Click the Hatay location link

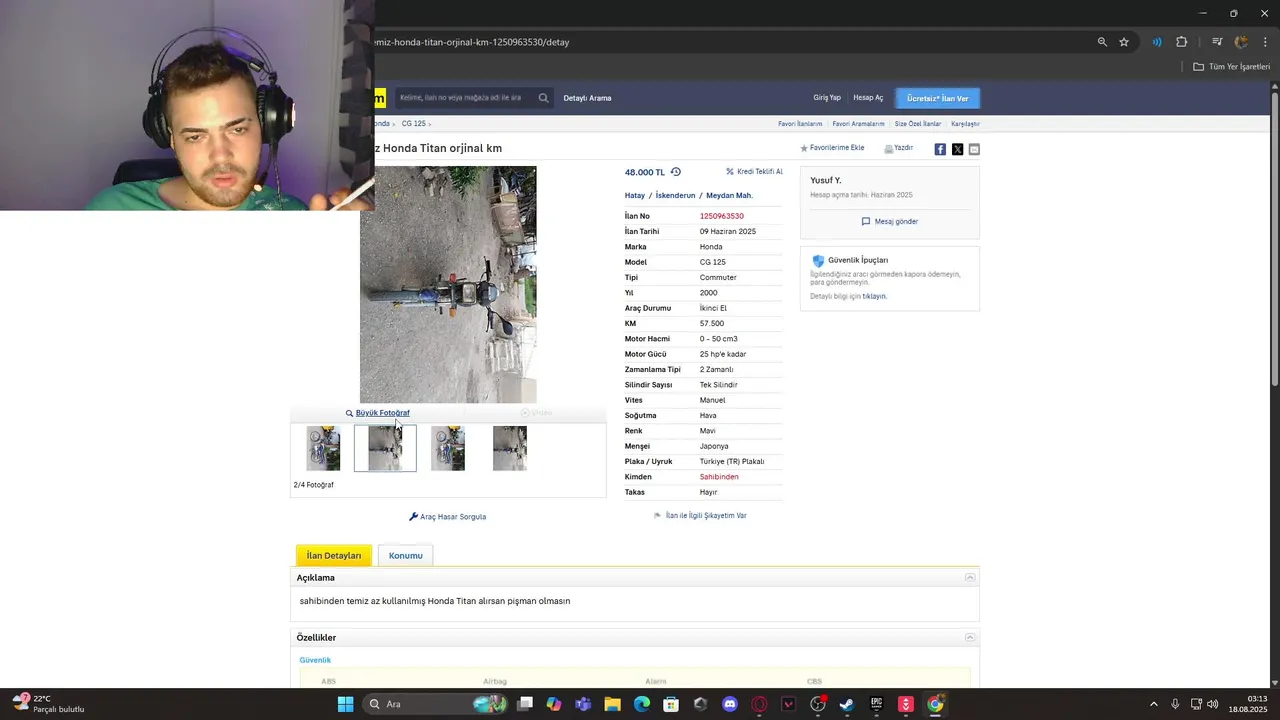(x=635, y=196)
